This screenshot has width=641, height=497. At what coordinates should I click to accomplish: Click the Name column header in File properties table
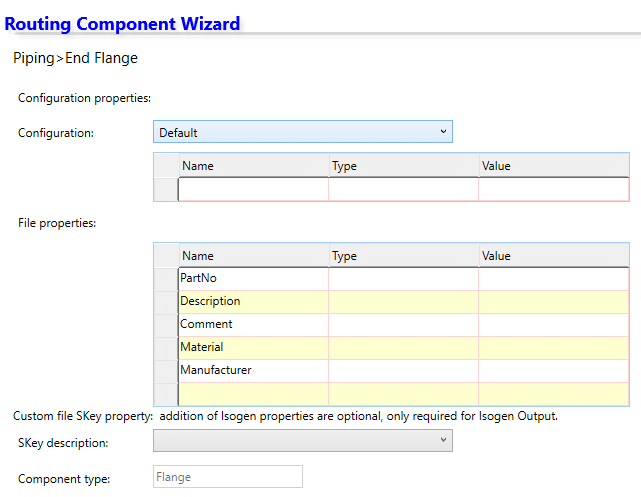(x=253, y=255)
